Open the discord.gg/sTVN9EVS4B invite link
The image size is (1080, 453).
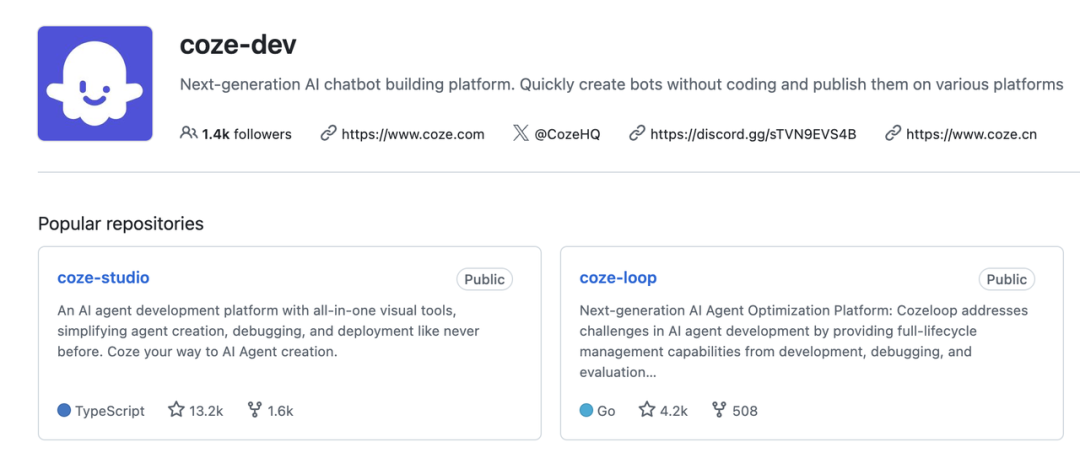(753, 134)
